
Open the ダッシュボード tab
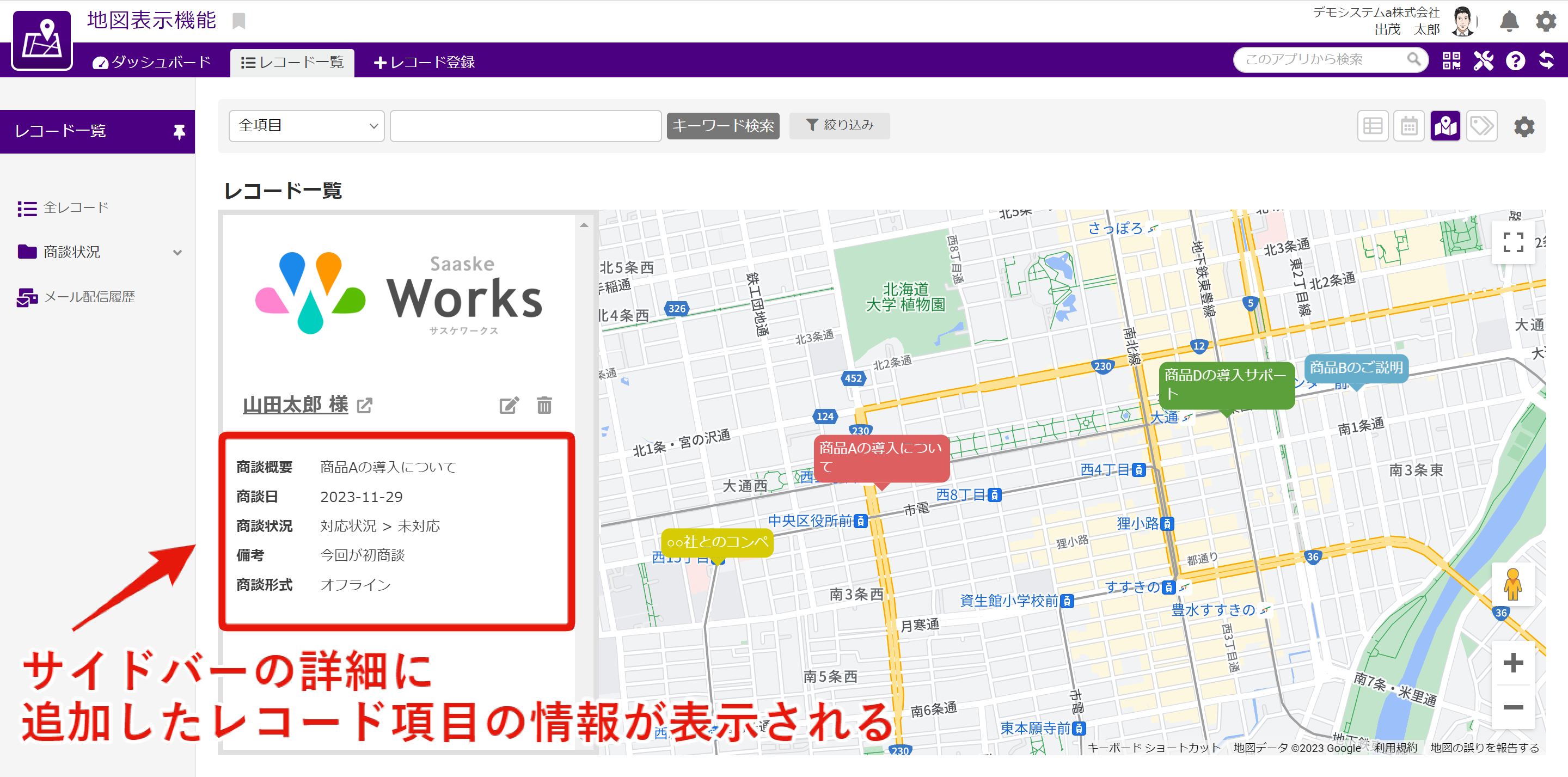[x=151, y=62]
